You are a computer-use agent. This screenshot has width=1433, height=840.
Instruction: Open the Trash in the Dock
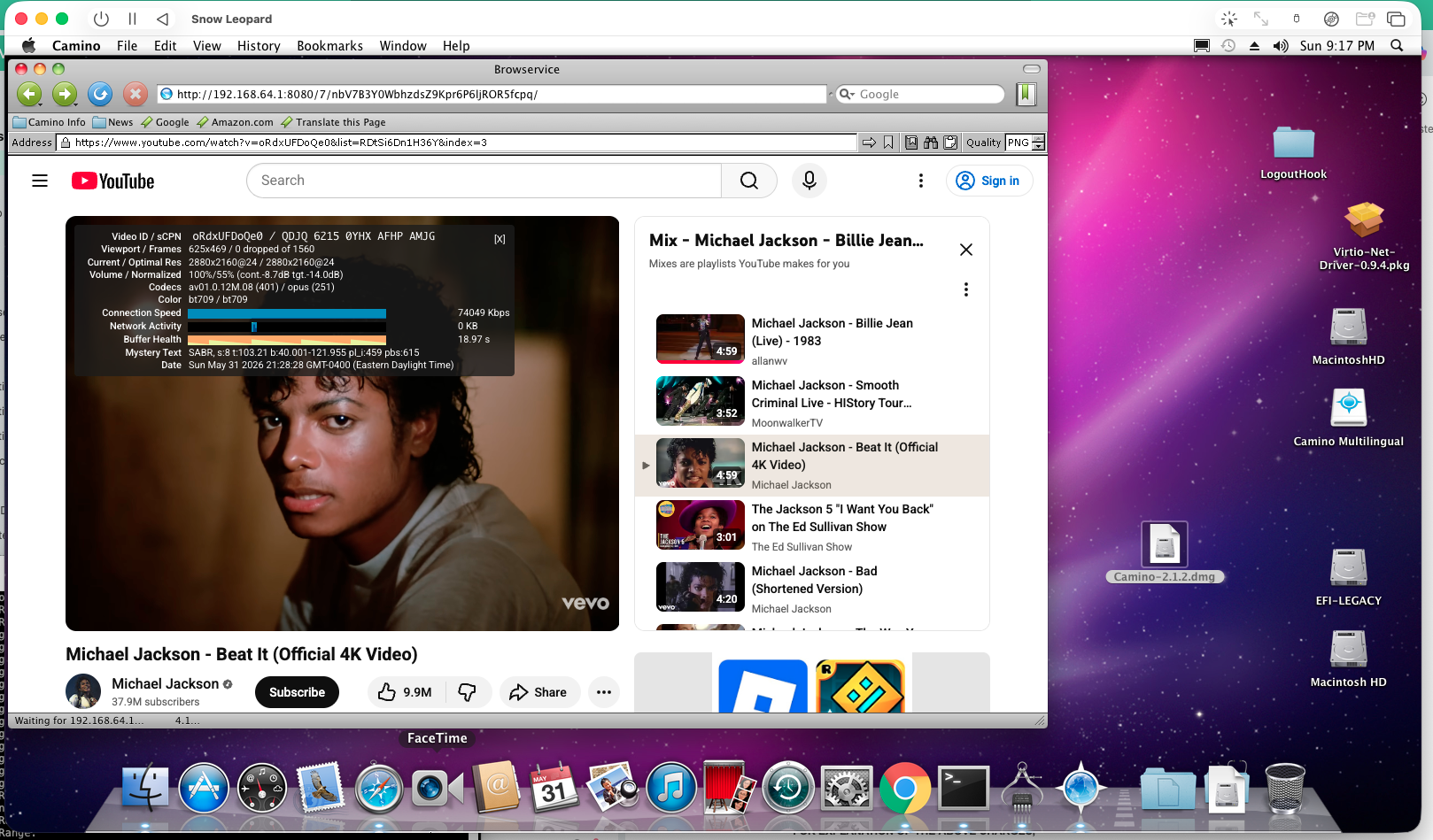[x=1285, y=787]
